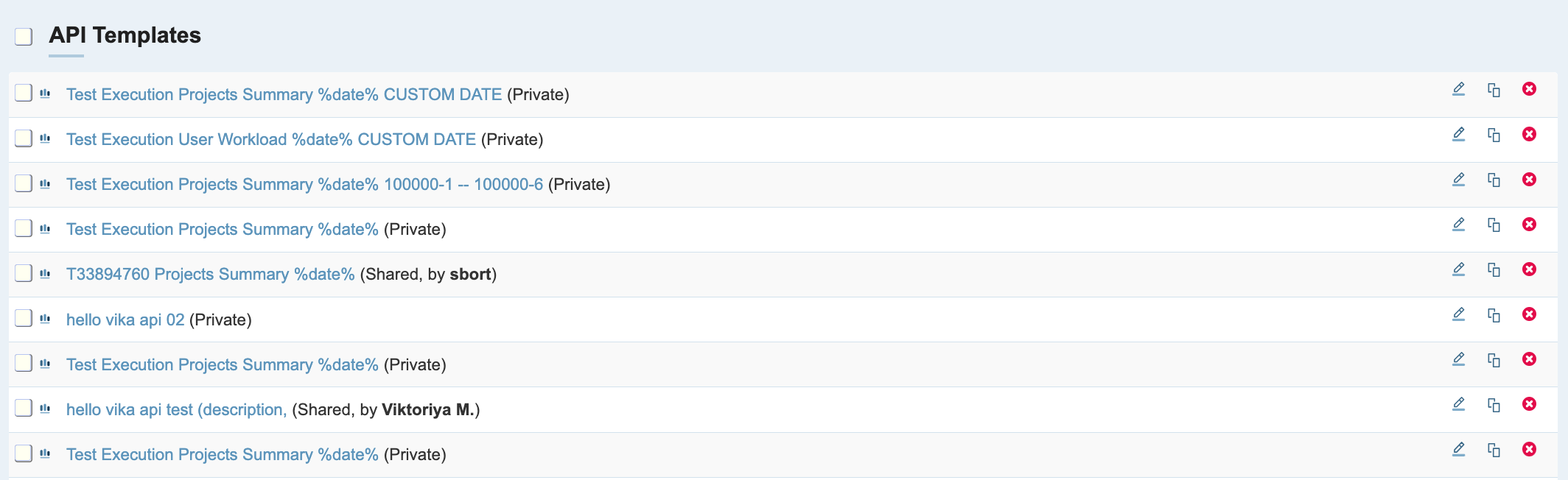This screenshot has width=1568, height=480.
Task: Click edit pencil for T33894760 Projects Summary
Action: [1458, 269]
